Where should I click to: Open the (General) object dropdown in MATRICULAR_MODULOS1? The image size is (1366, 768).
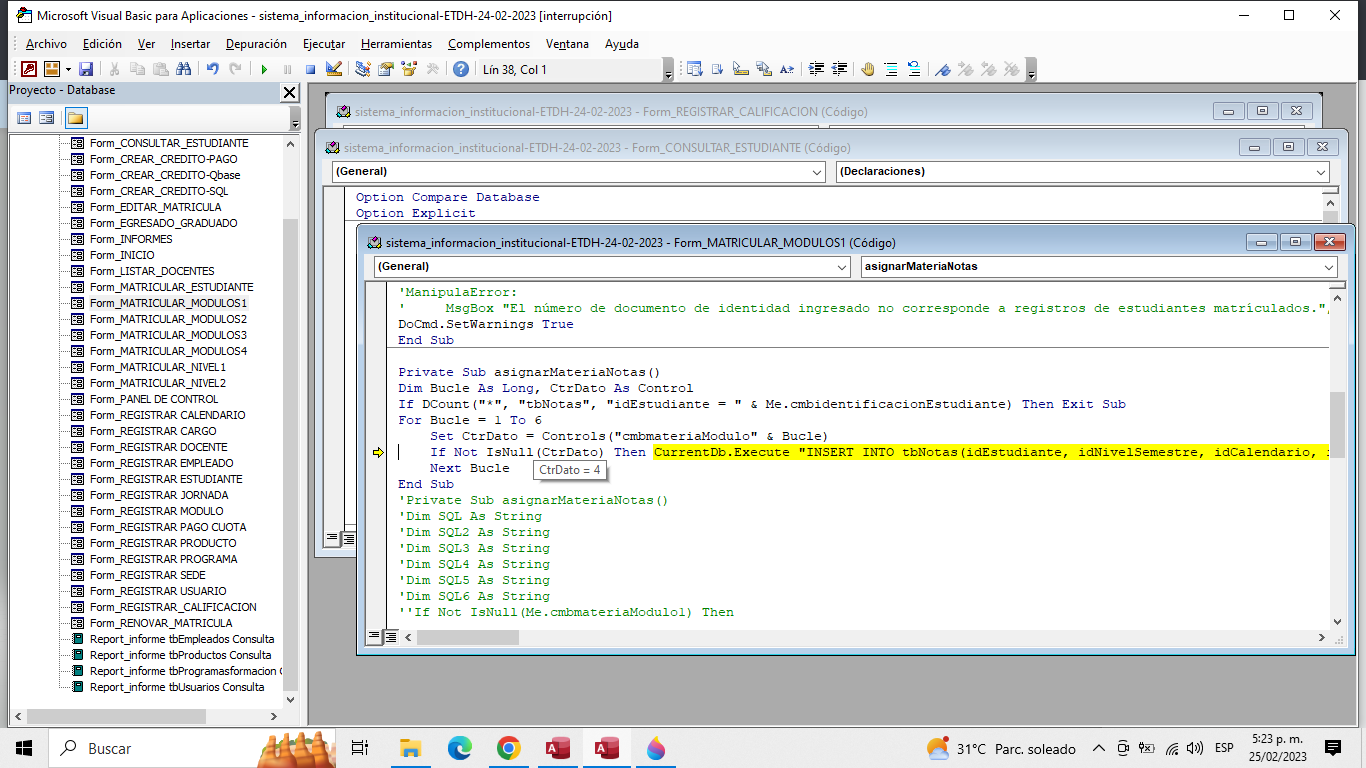click(841, 267)
